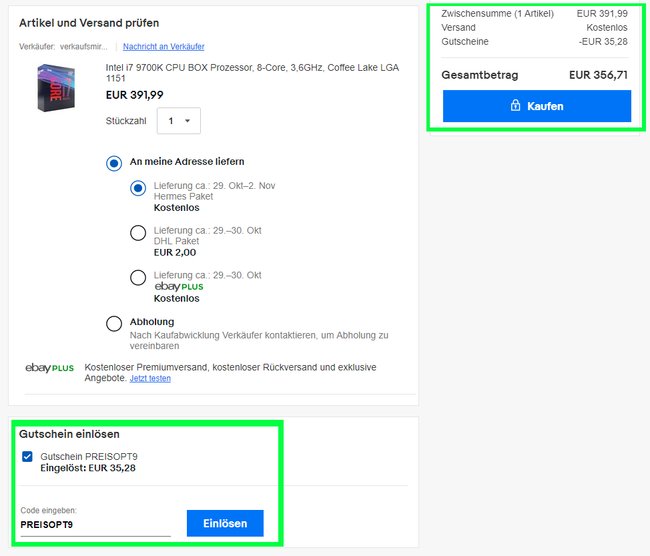The width and height of the screenshot is (650, 556).
Task: Click the lock icon on Kaufen button
Action: click(515, 105)
